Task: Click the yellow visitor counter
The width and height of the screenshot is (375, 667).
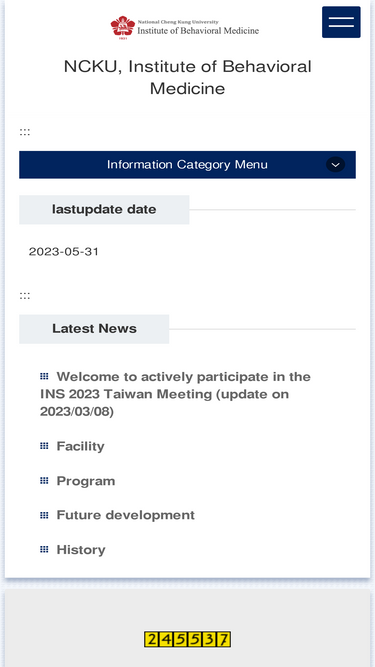Action: click(188, 639)
